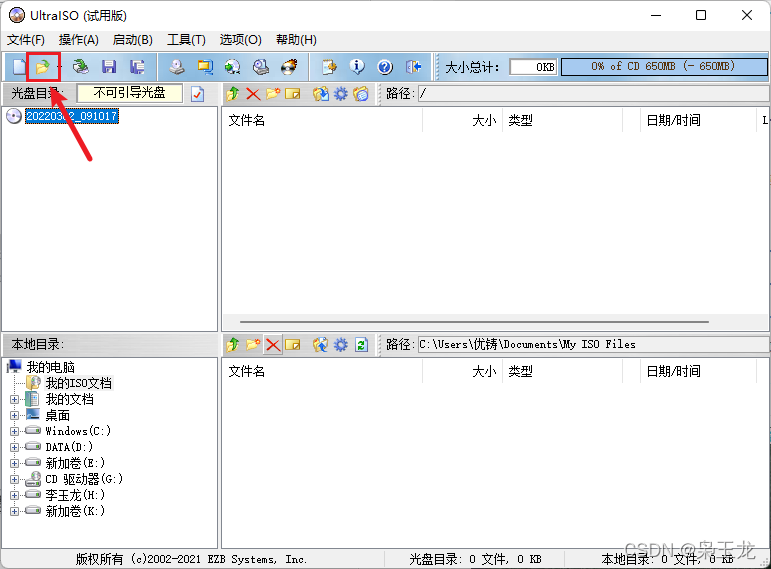Viewport: 771px width, 569px height.
Task: Sort disc pane by 文件名 column
Action: [323, 120]
